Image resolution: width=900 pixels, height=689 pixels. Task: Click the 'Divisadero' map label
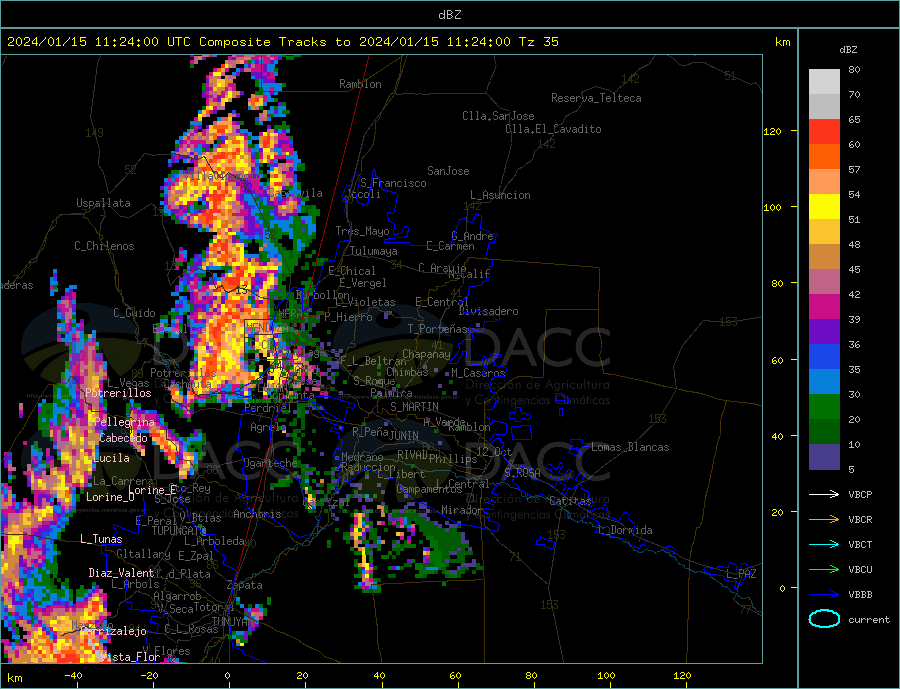(x=488, y=311)
